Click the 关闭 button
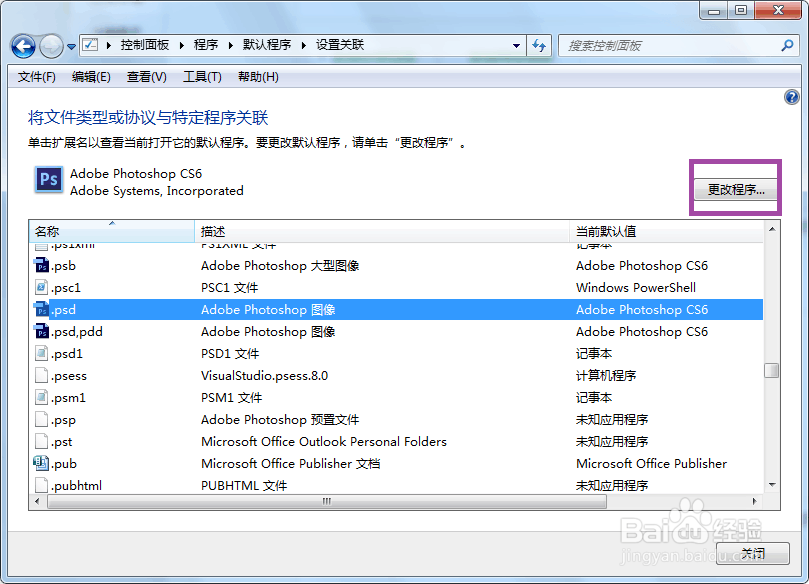 (x=753, y=554)
